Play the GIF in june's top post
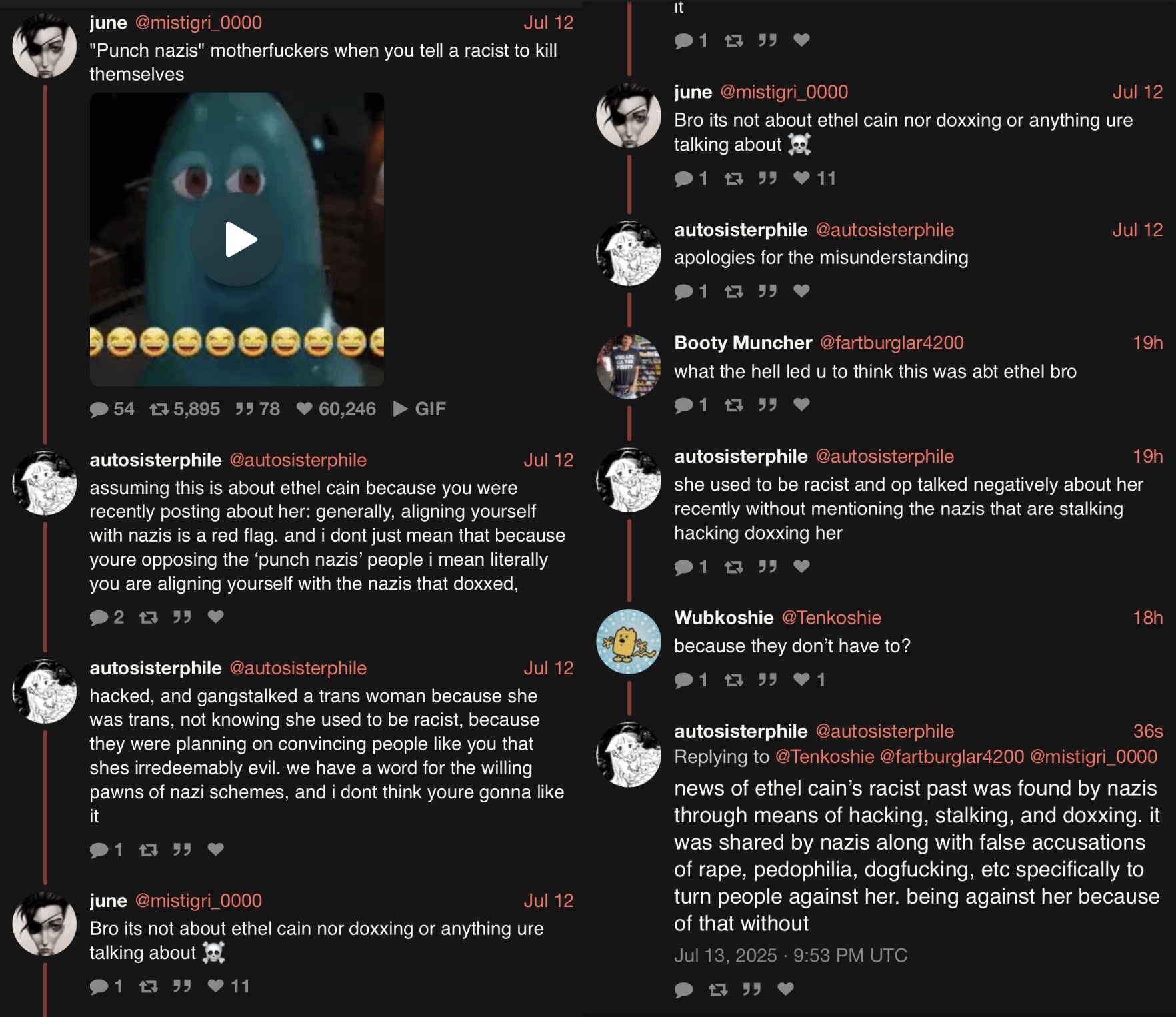Screen dimensions: 1176x1017 coord(237,239)
